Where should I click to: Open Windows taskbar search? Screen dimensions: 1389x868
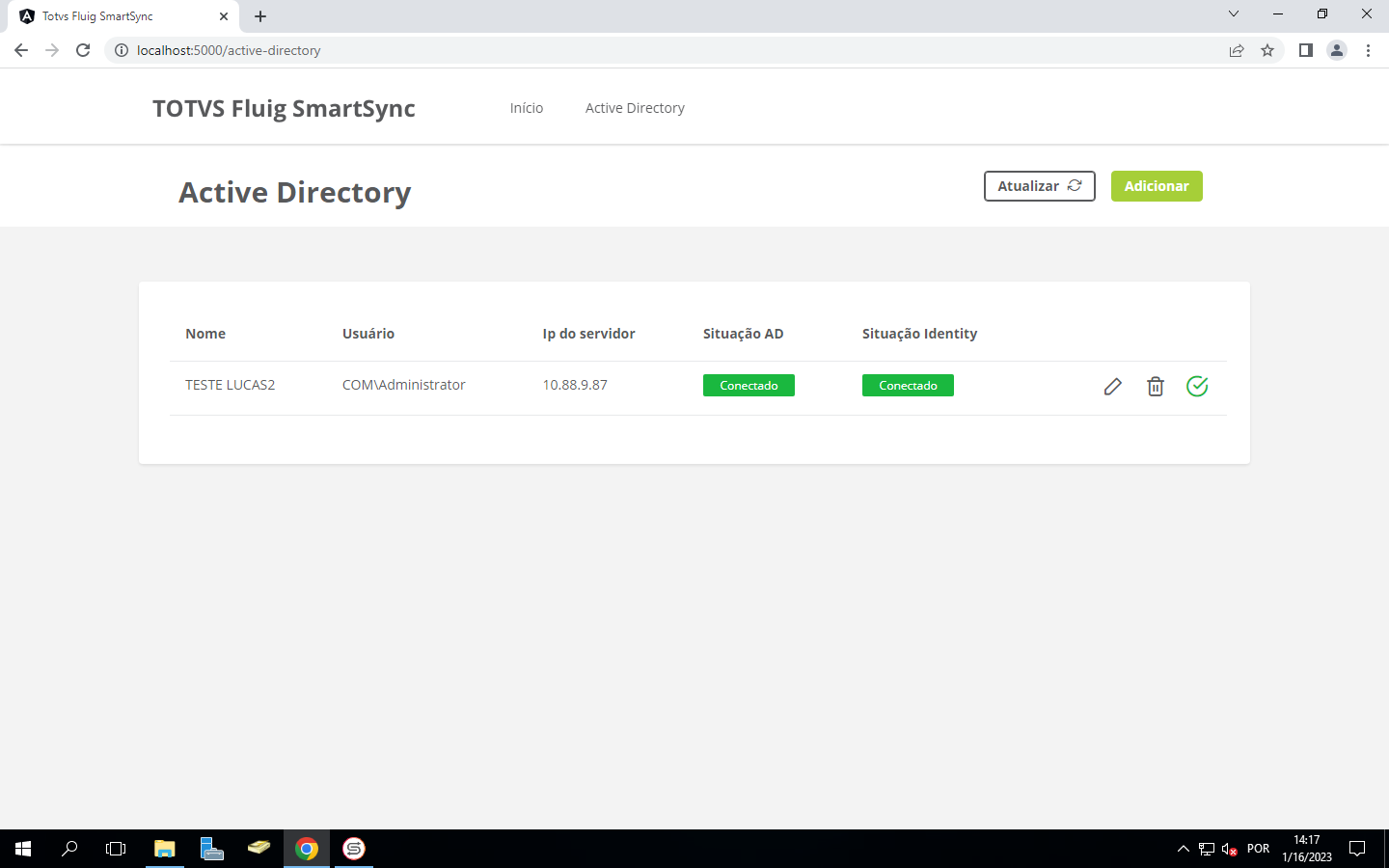(x=69, y=849)
